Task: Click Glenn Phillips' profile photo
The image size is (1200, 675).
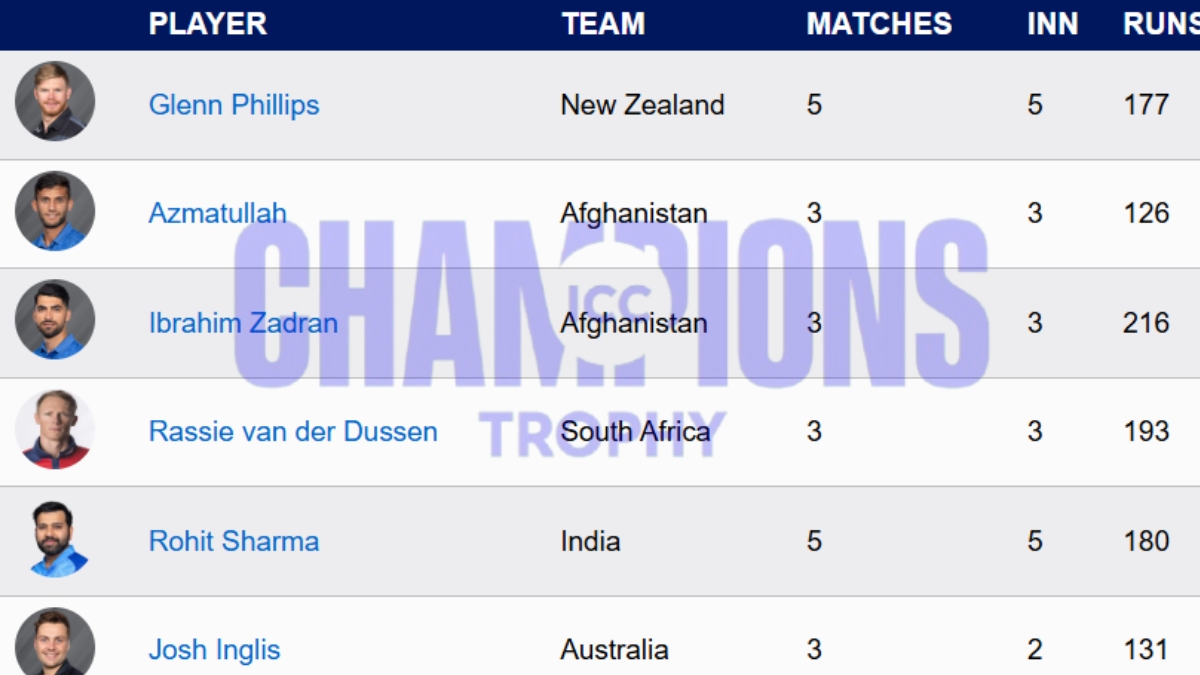Action: (55, 101)
